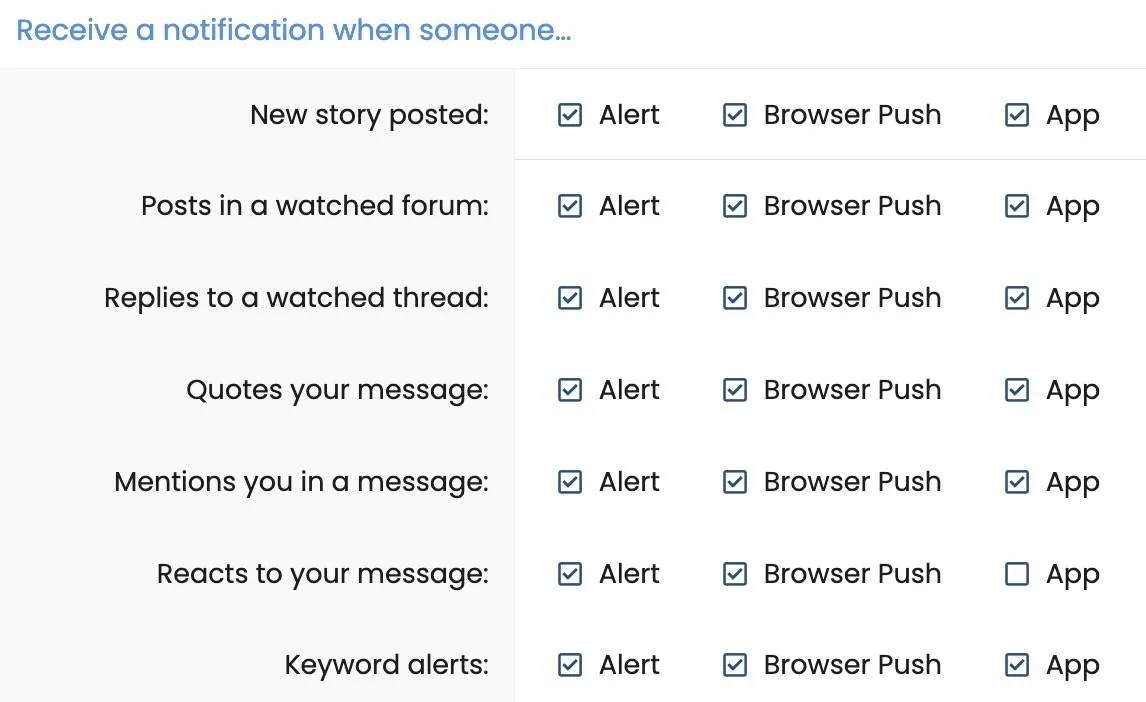Viewport: 1146px width, 702px height.
Task: Uncheck Alert for Mentions you in a message
Action: [569, 482]
